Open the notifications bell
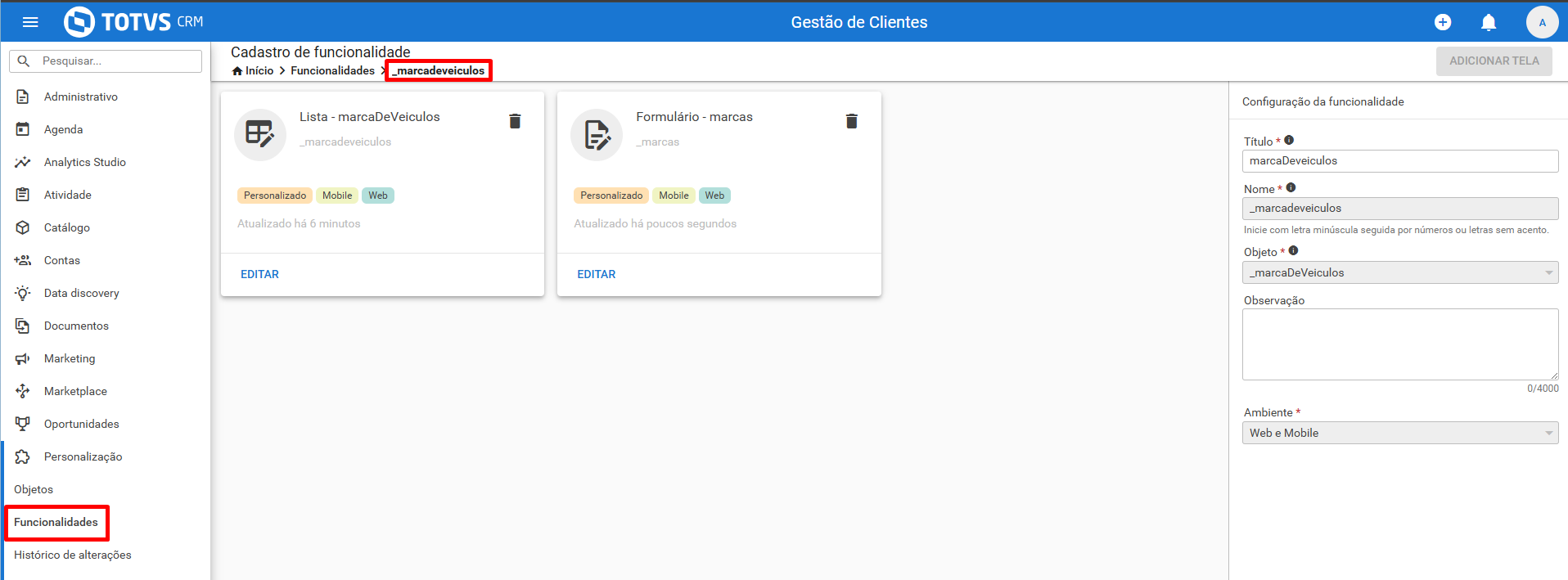Viewport: 1568px width, 580px height. tap(1489, 22)
